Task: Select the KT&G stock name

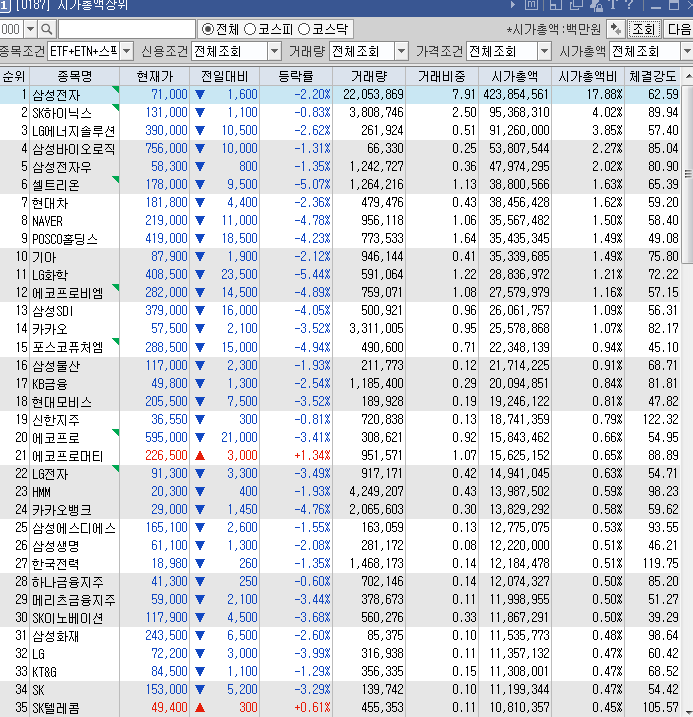Action: coord(44,672)
